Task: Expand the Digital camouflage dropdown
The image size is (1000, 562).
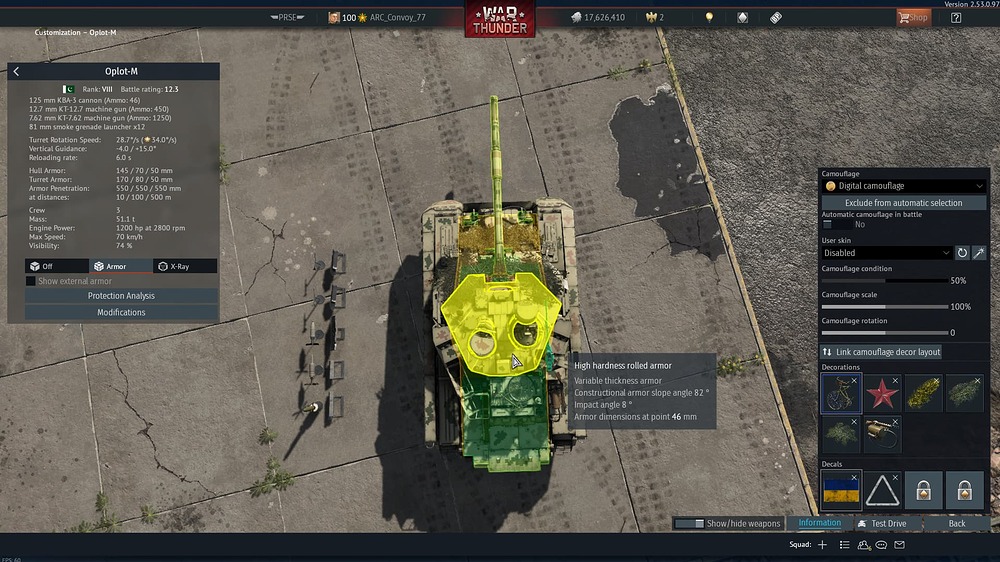Action: pos(903,186)
